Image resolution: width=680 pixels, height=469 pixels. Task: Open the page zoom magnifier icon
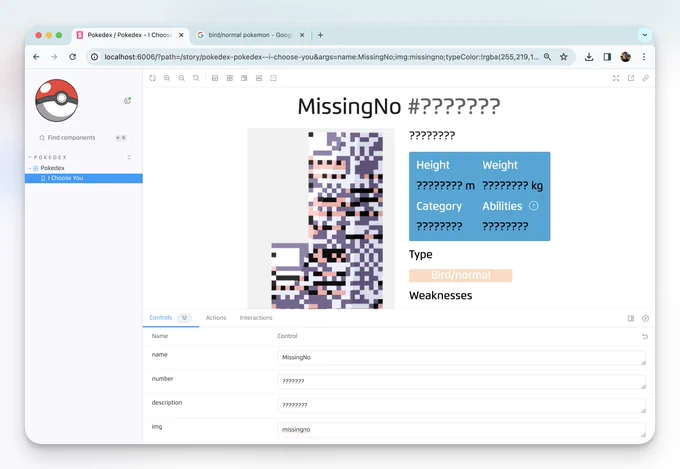[547, 57]
